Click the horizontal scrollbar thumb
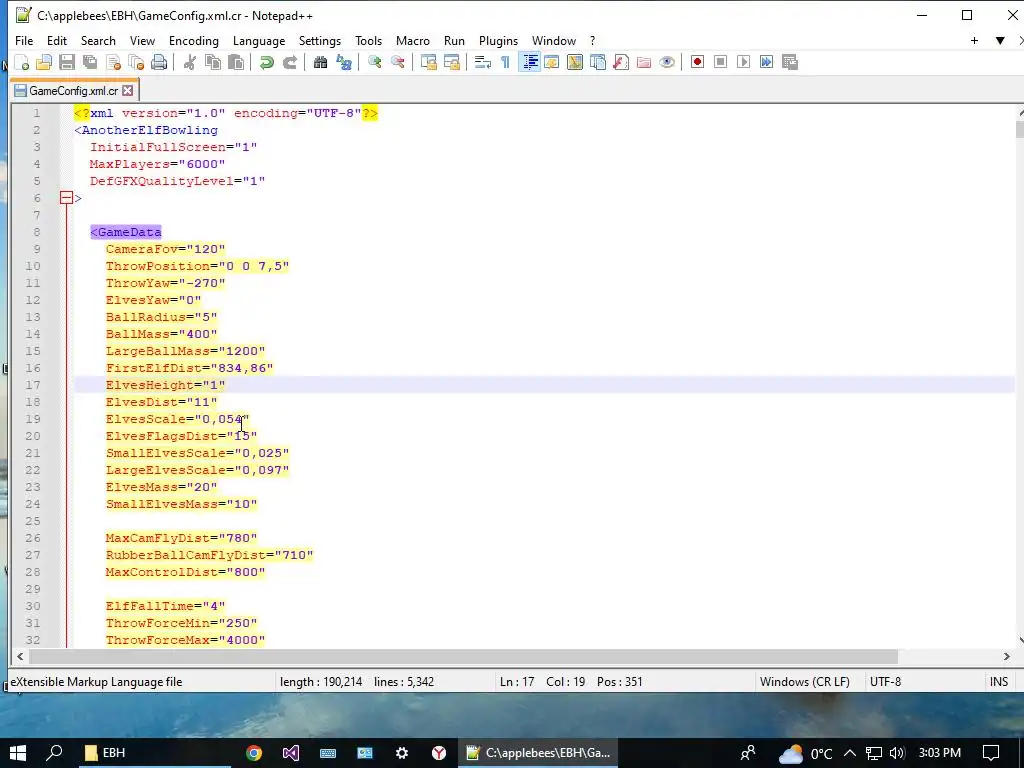1024x768 pixels. 463,656
